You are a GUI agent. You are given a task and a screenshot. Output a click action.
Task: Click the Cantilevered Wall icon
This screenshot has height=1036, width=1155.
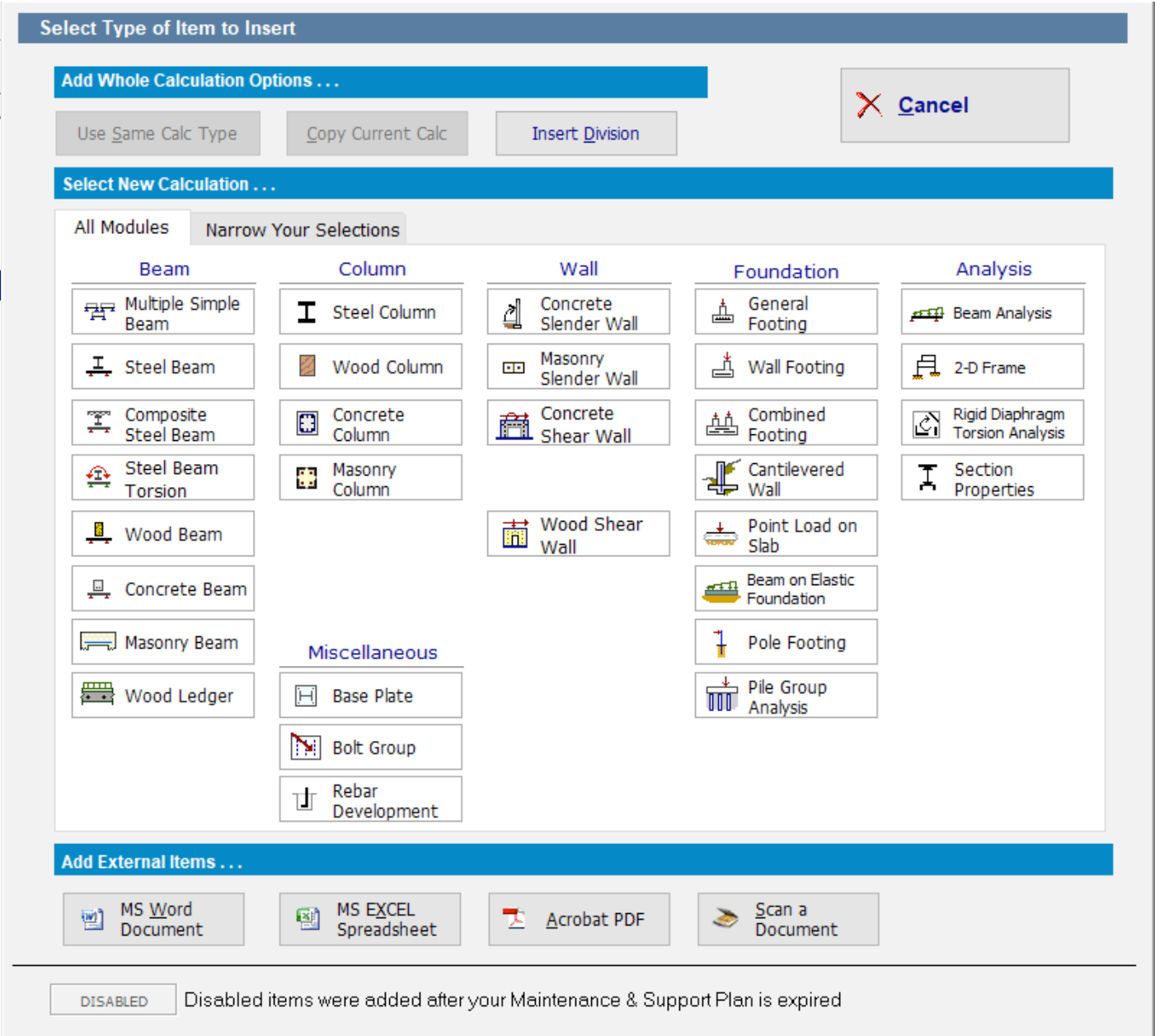click(721, 478)
